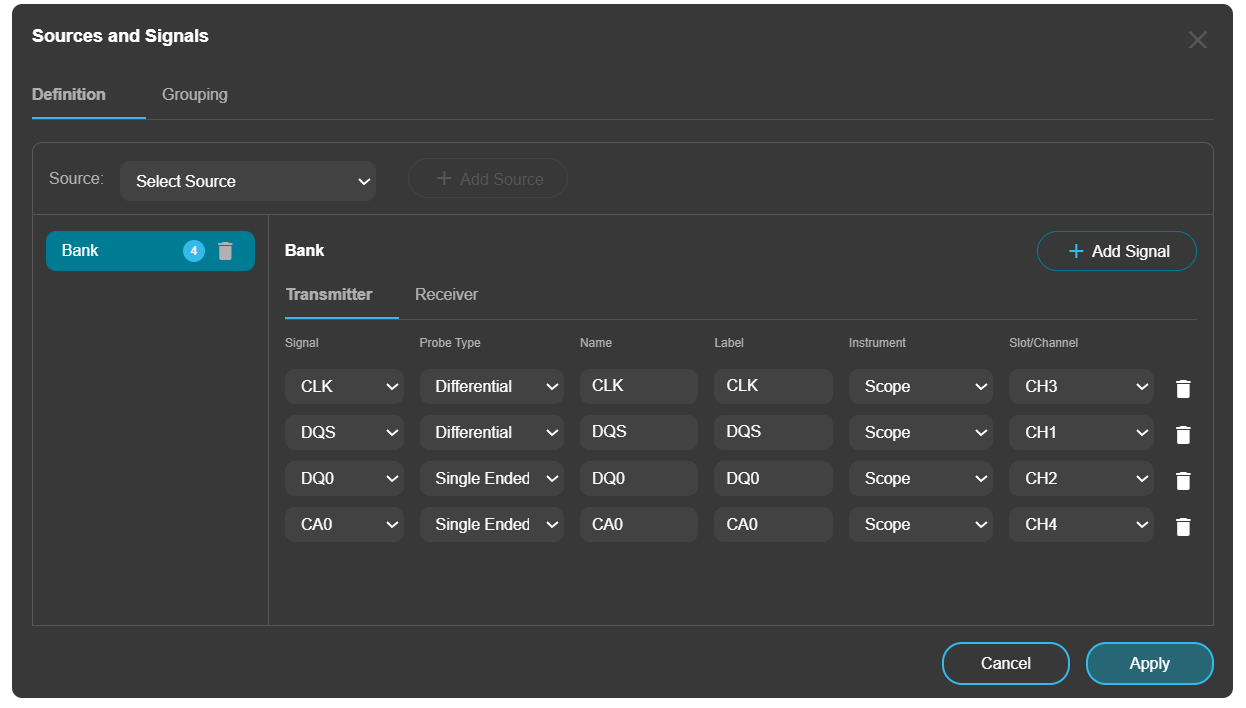This screenshot has height=708, width=1246.
Task: Switch to the Grouping tab
Action: (x=194, y=94)
